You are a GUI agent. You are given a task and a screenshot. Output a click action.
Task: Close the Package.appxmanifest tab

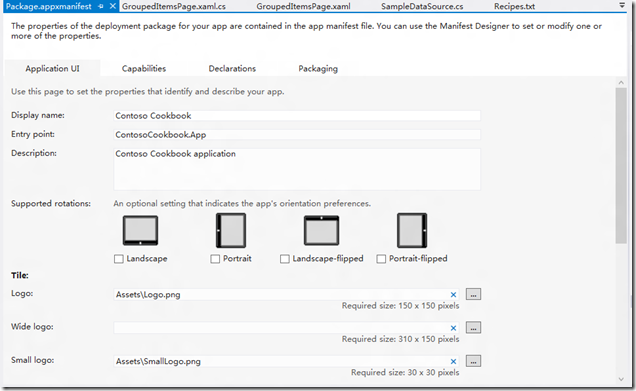pos(113,6)
